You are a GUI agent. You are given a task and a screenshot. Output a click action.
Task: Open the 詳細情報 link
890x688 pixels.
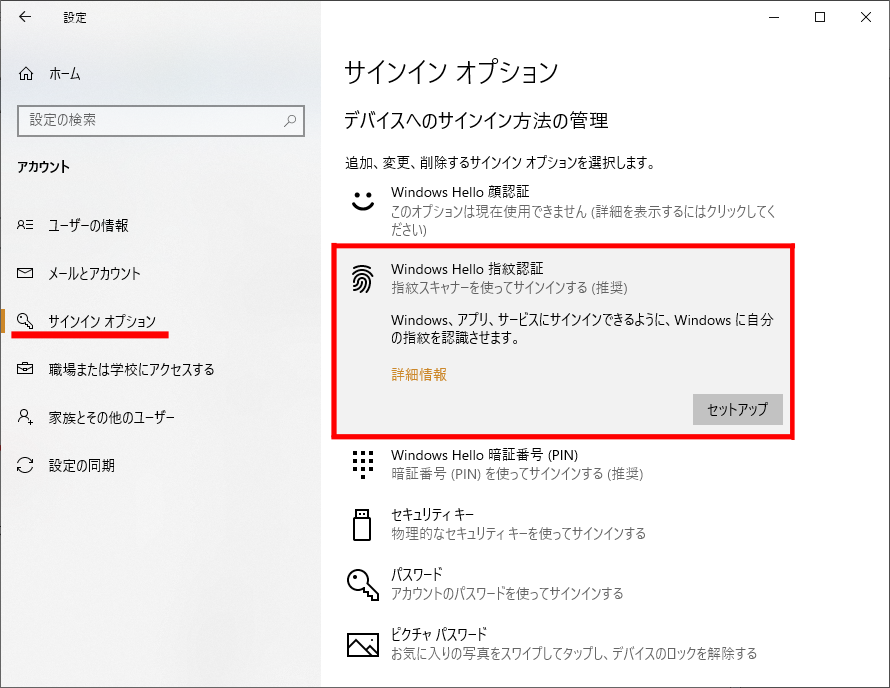coord(419,374)
